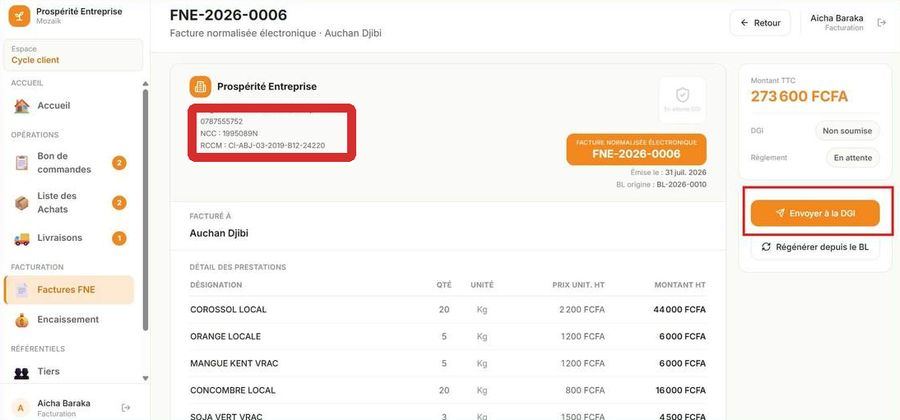This screenshot has width=900, height=420.
Task: Click the DGI shield status badge
Action: click(682, 100)
